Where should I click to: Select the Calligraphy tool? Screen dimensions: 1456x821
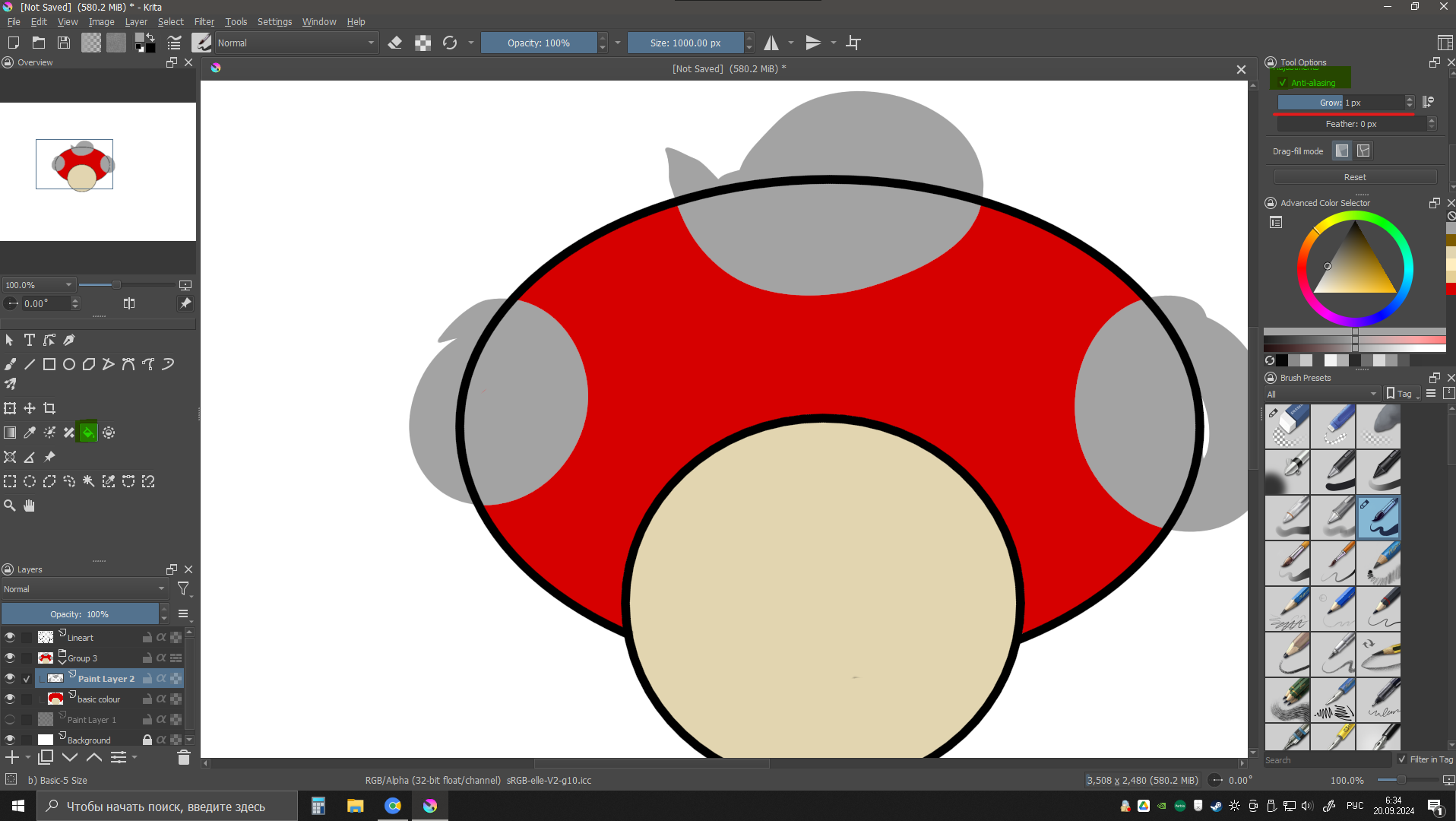pyautogui.click(x=69, y=340)
